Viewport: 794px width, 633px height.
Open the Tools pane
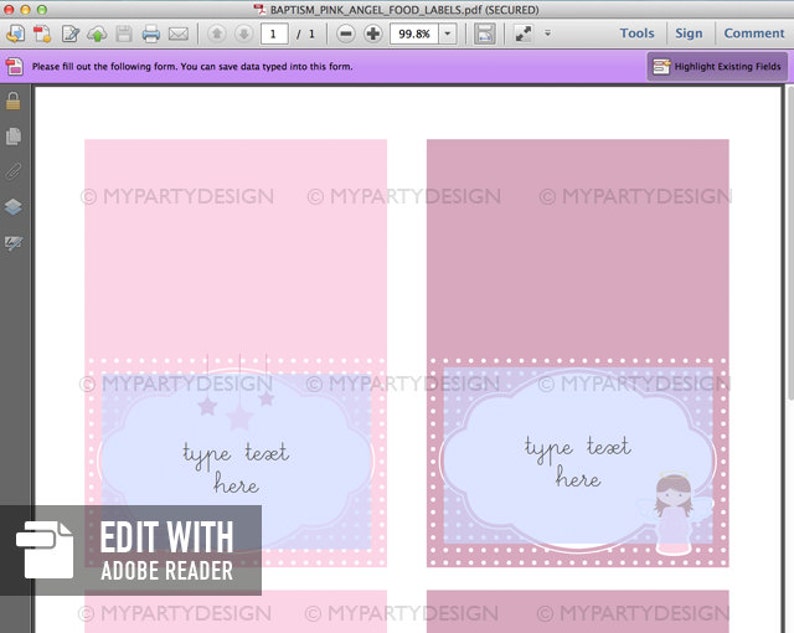click(637, 33)
